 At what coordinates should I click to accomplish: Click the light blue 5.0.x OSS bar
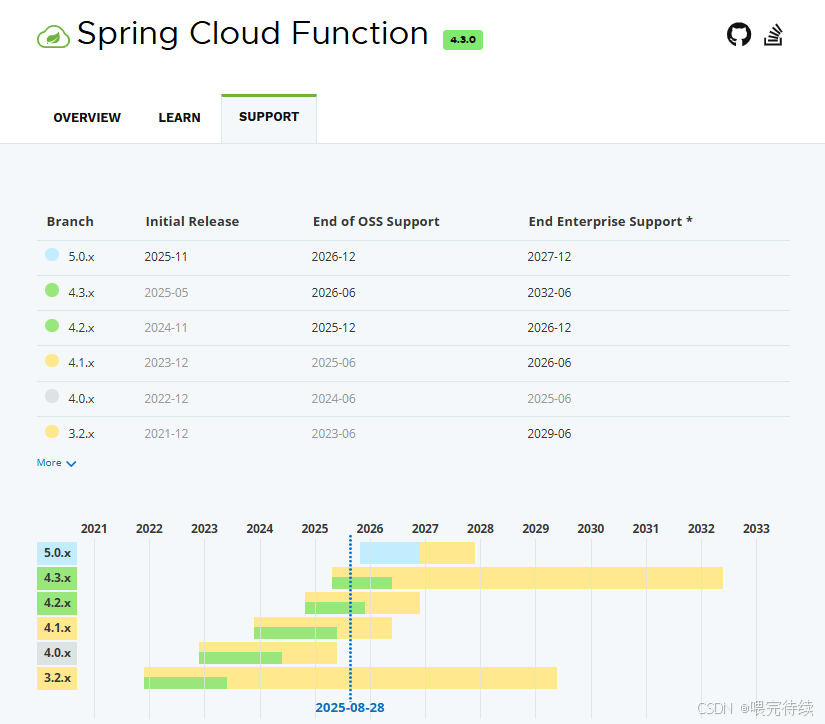[x=390, y=553]
